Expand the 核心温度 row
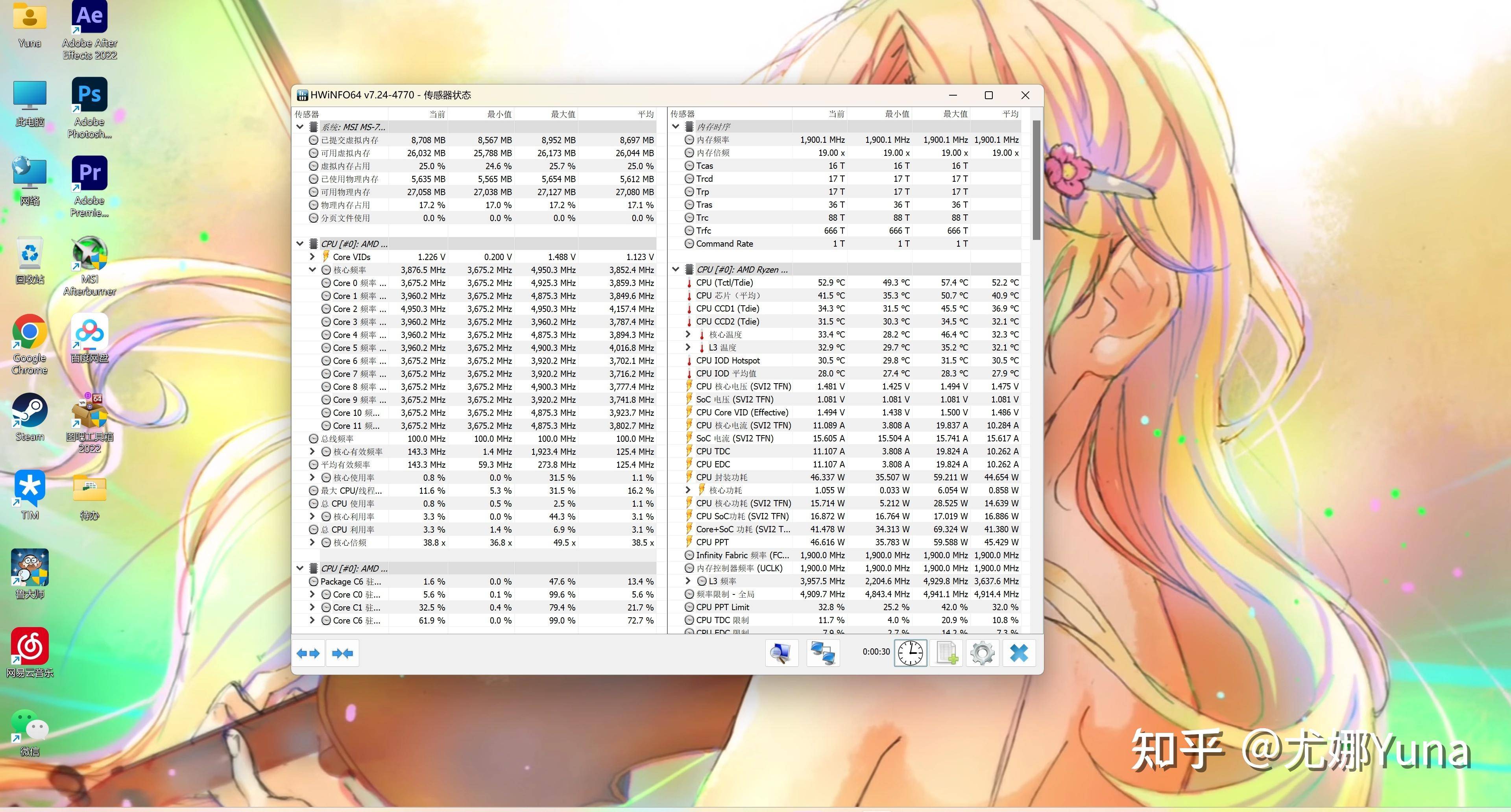 (688, 334)
